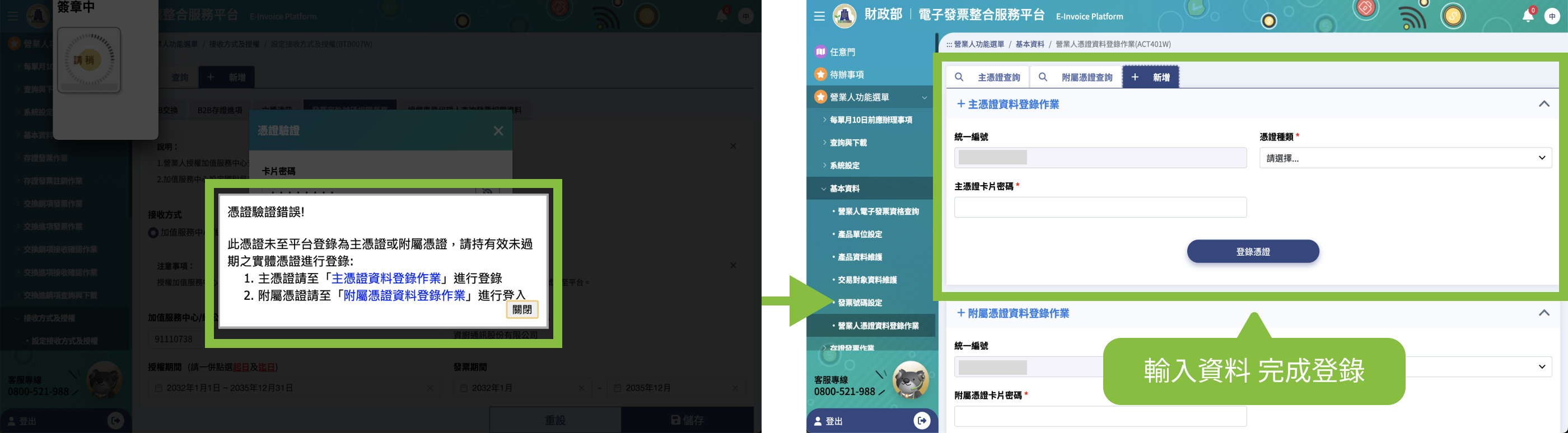Switch to the 主憑證查詢 tab
This screenshot has width=1568, height=433.
pos(988,77)
